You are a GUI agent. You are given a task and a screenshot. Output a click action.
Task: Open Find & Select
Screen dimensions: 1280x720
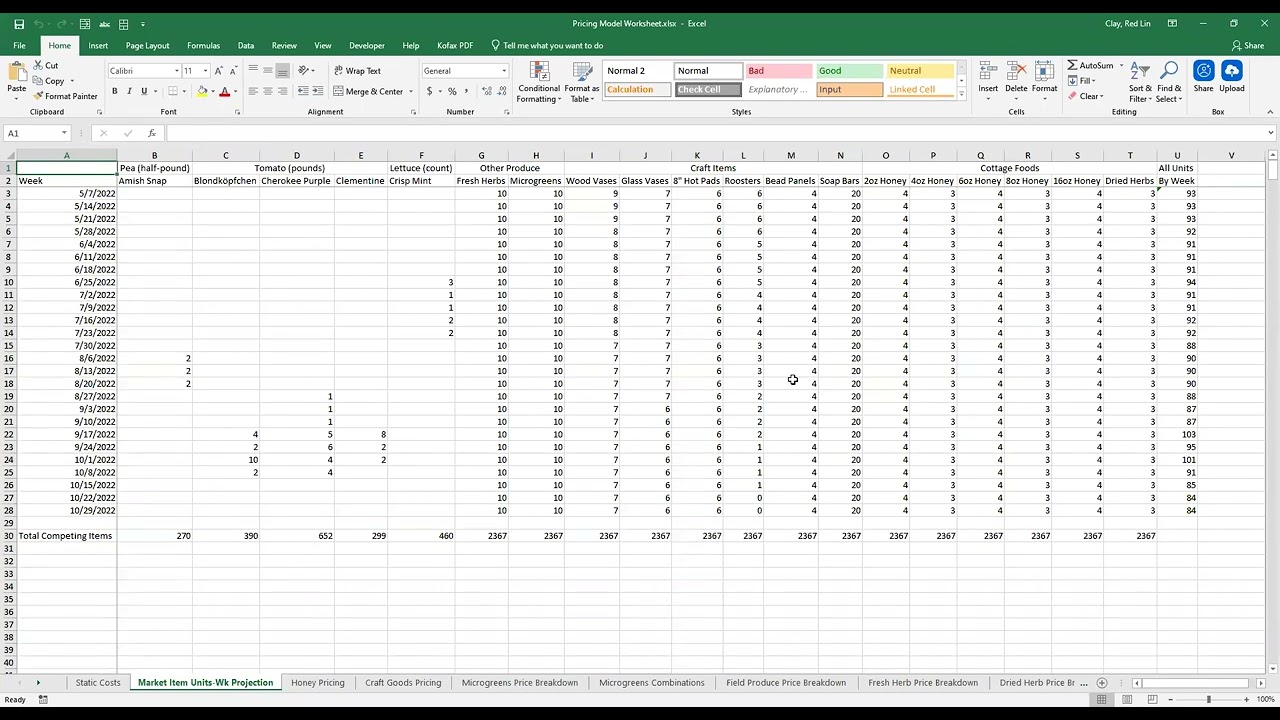click(1169, 82)
